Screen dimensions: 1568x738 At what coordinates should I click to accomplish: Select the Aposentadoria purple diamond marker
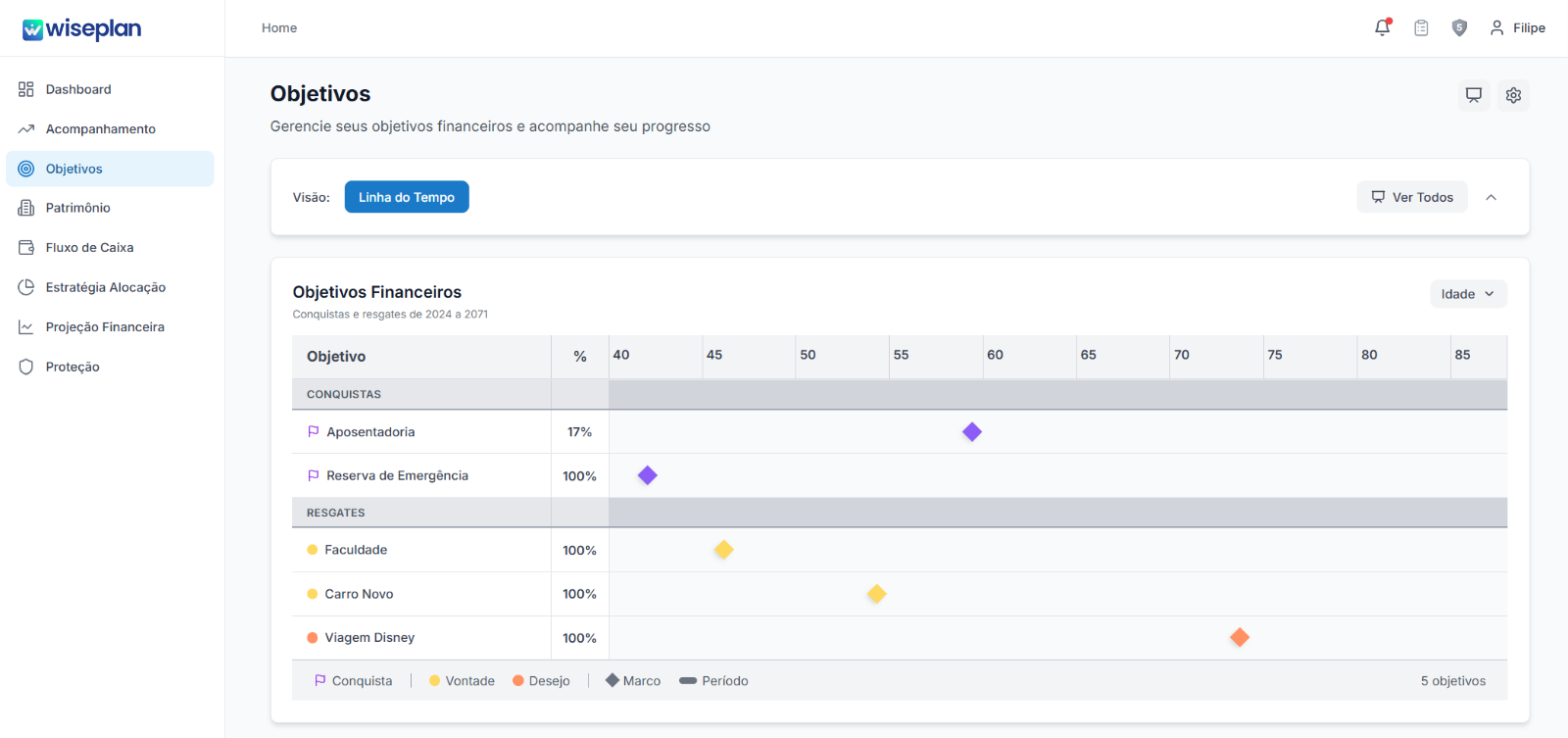(972, 431)
